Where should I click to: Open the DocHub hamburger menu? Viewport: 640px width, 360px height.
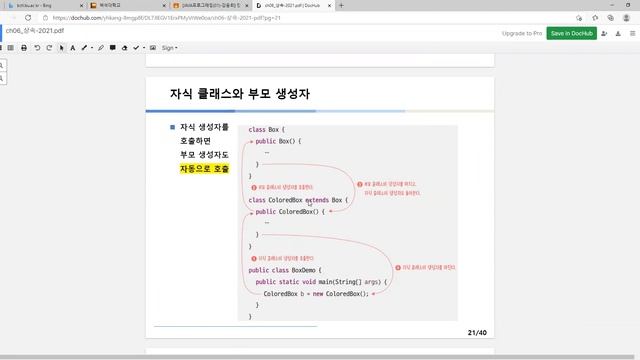(x=632, y=33)
